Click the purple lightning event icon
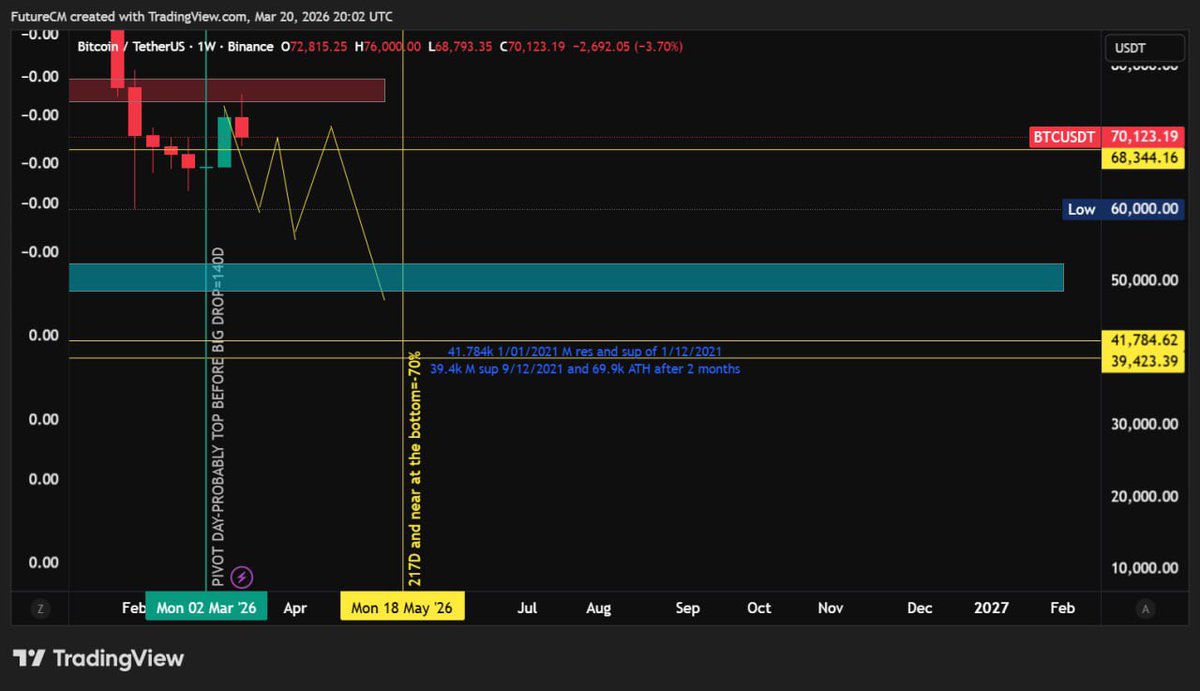The width and height of the screenshot is (1200, 691). pos(242,577)
